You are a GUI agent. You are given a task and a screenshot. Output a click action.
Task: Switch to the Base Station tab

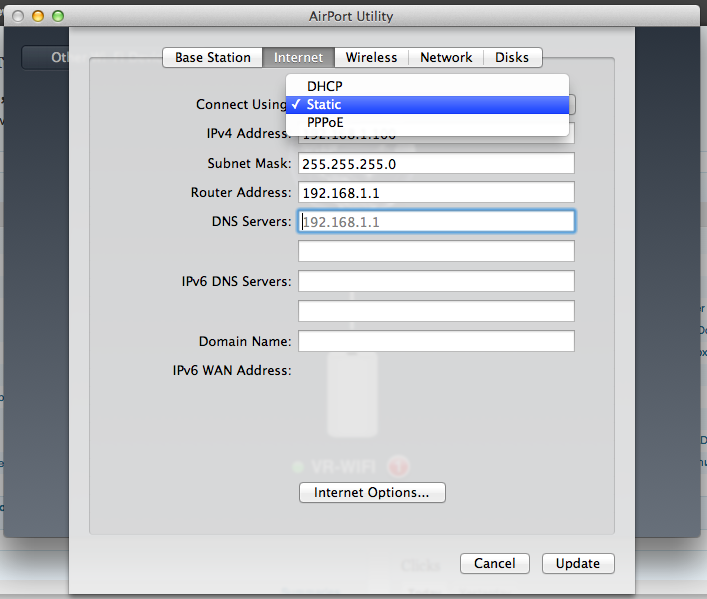212,58
